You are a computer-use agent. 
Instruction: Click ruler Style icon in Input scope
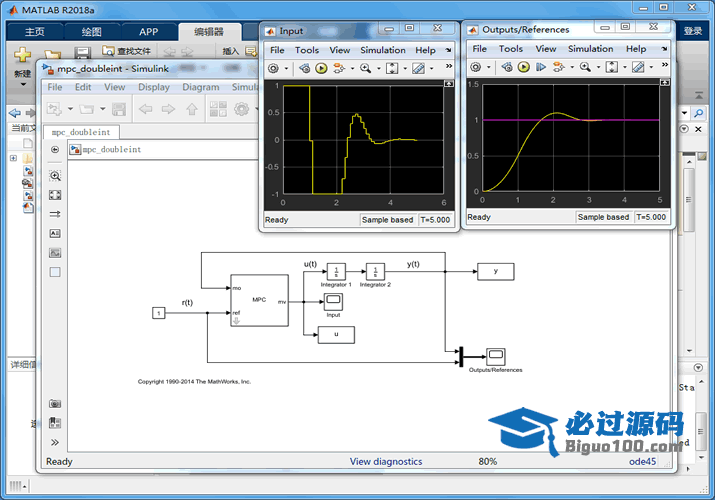418,68
